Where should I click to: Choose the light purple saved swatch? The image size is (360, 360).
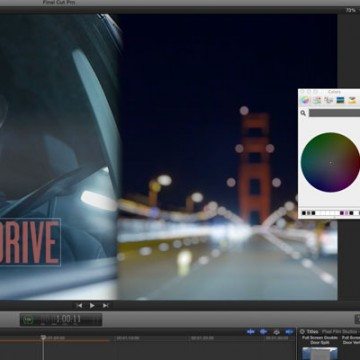pos(347,213)
